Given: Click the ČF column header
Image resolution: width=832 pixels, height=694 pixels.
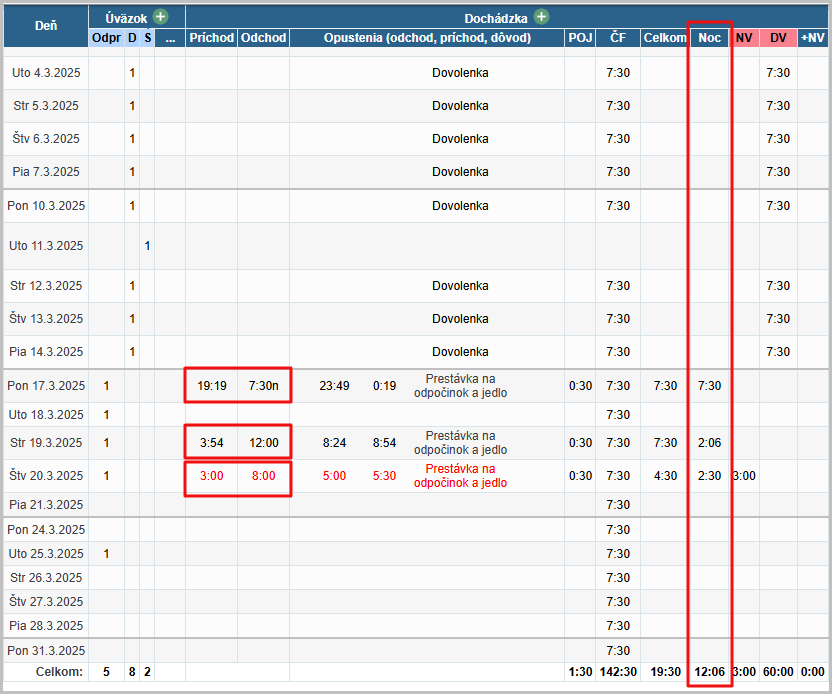Looking at the screenshot, I should pyautogui.click(x=618, y=38).
